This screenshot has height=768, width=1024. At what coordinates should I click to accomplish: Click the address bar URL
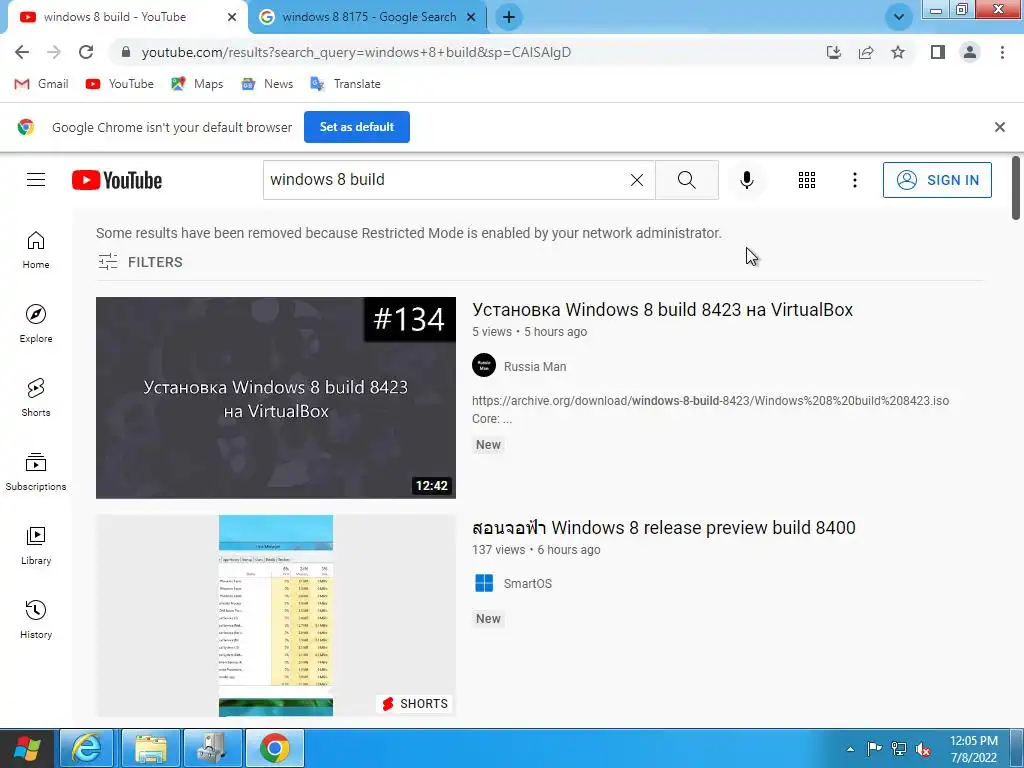click(x=356, y=52)
